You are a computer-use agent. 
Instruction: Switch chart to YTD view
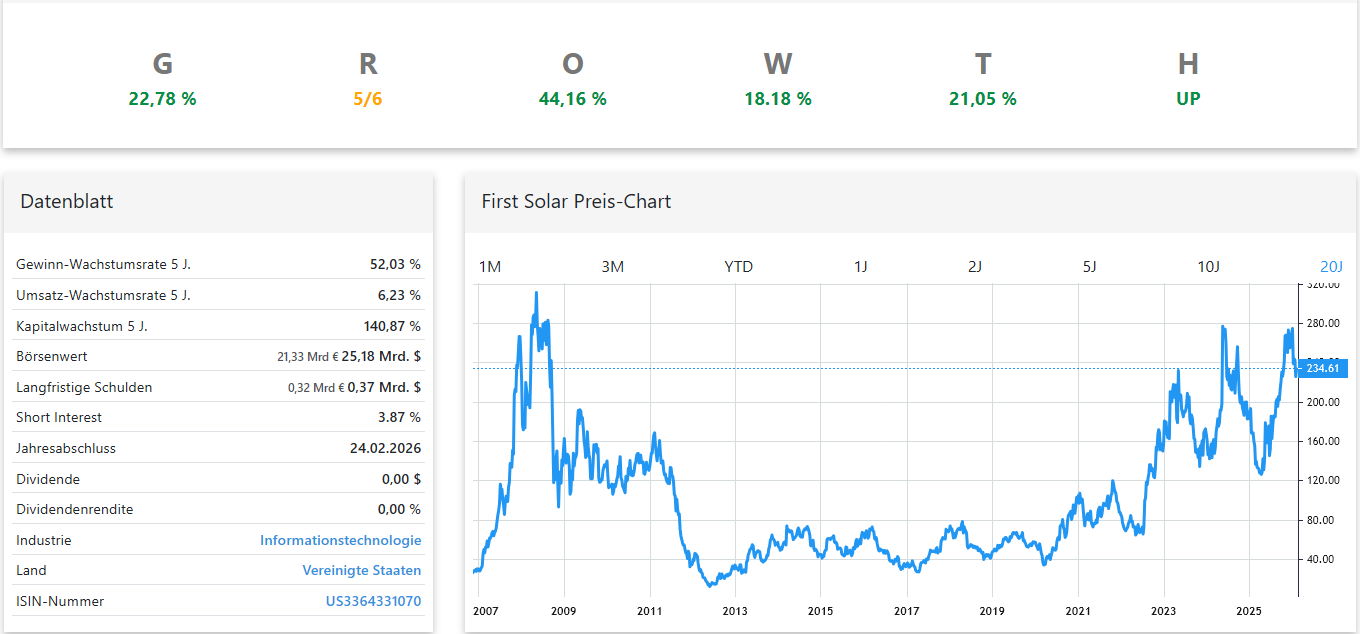[x=738, y=266]
